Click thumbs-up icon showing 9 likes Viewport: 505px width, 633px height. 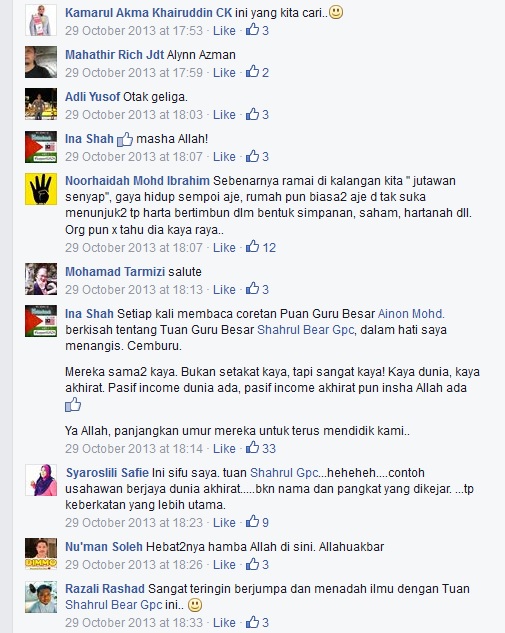(x=252, y=521)
